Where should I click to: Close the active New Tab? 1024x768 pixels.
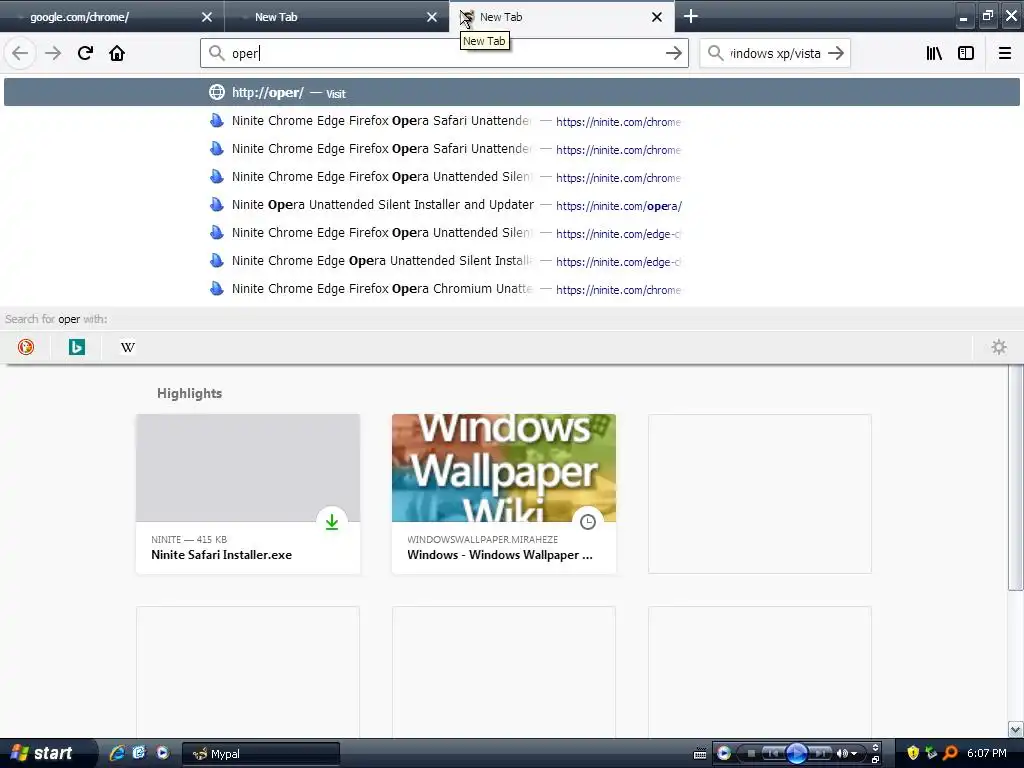[x=657, y=17]
